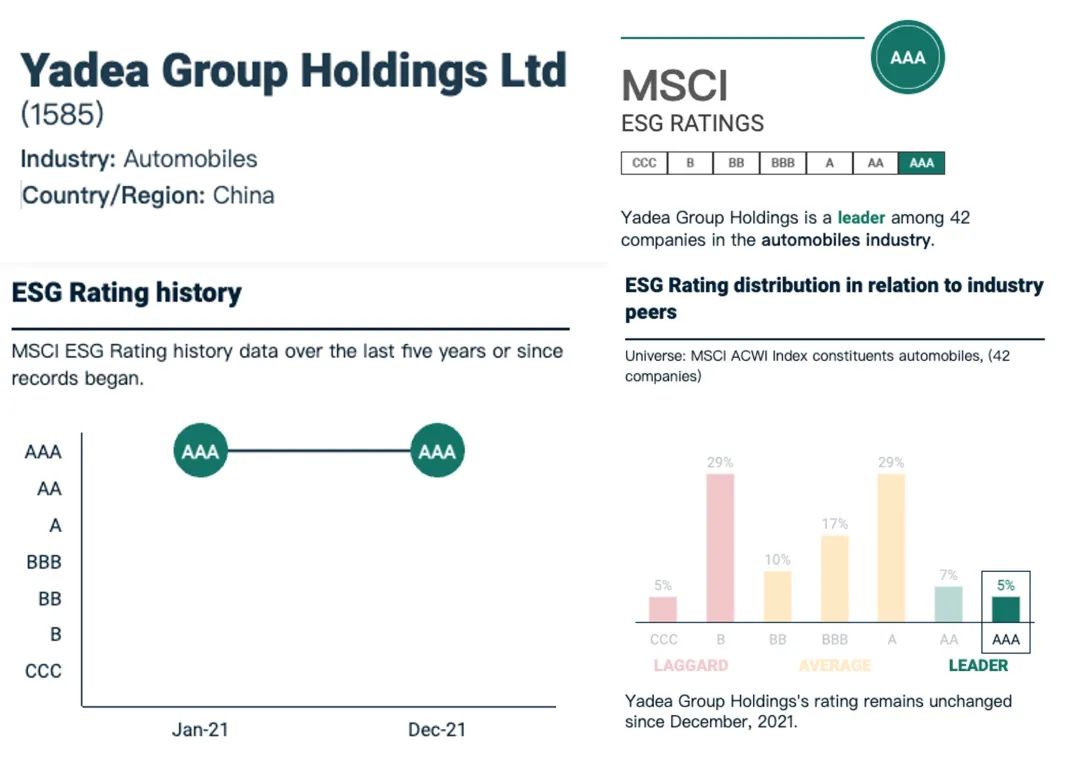This screenshot has height=757, width=1080.
Task: Click the 10% bar for BB rating
Action: pyautogui.click(x=777, y=596)
